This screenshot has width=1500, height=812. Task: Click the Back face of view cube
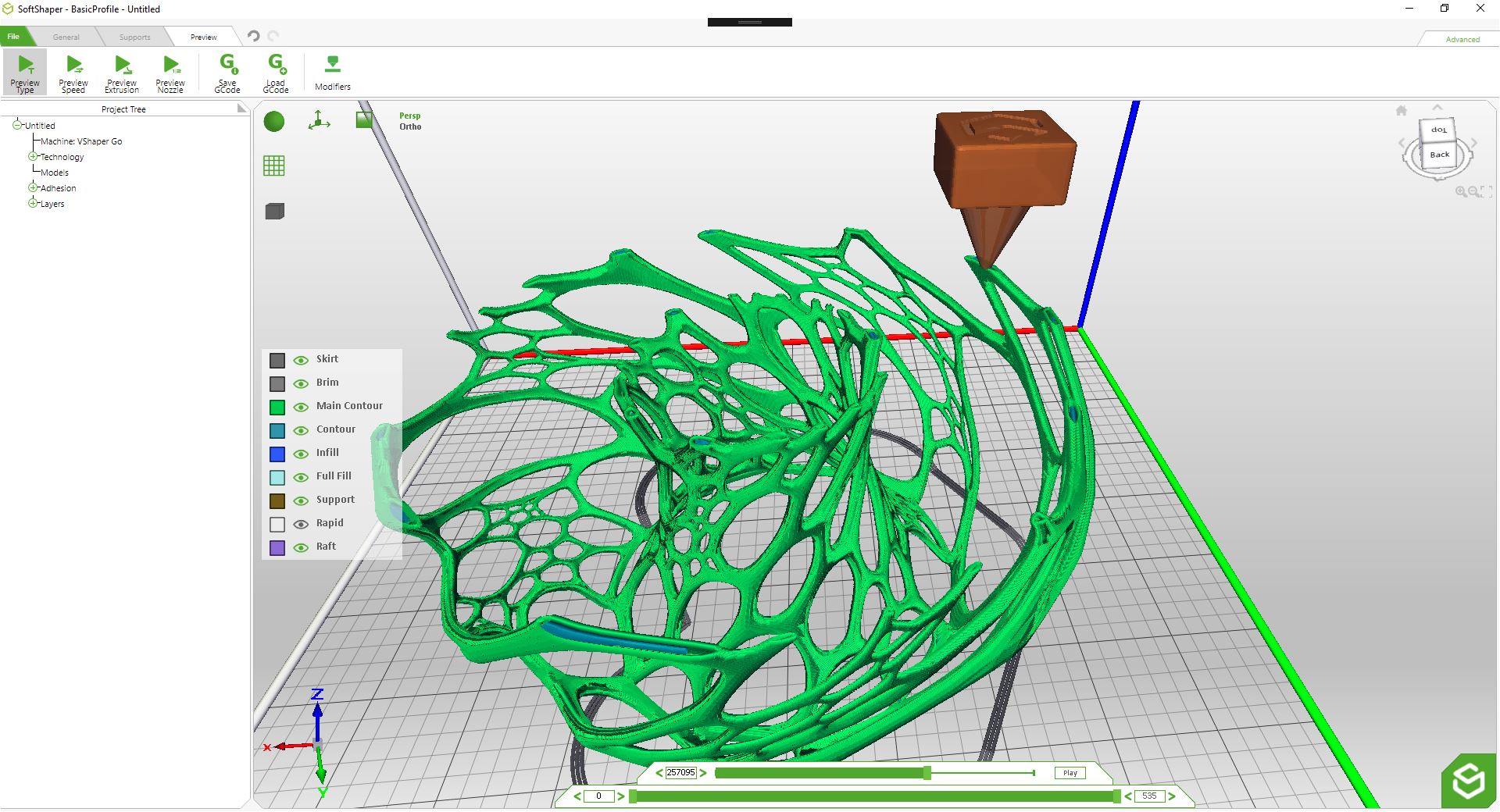[1439, 155]
